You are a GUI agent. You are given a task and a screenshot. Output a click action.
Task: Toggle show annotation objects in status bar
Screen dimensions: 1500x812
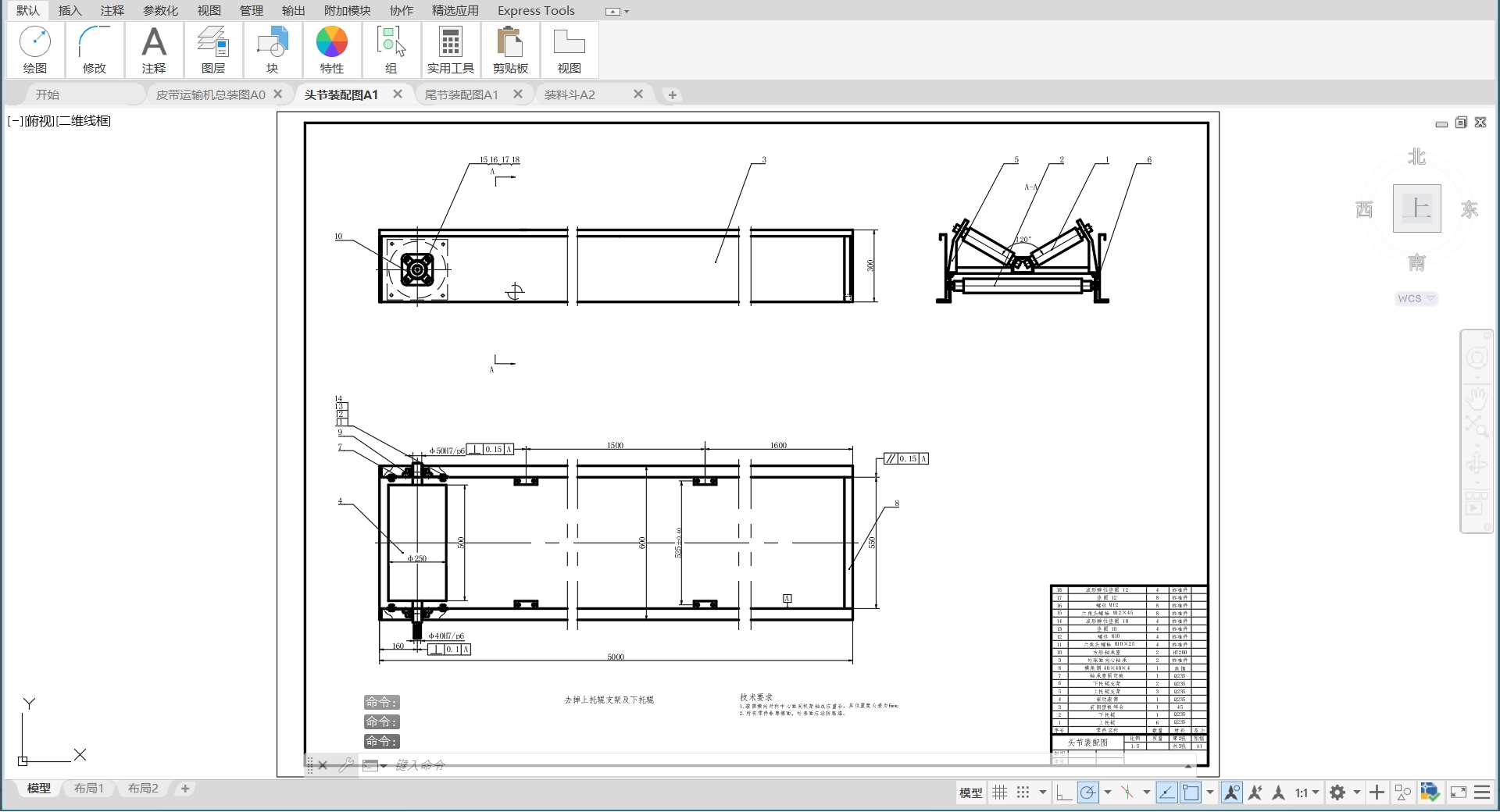point(1232,792)
